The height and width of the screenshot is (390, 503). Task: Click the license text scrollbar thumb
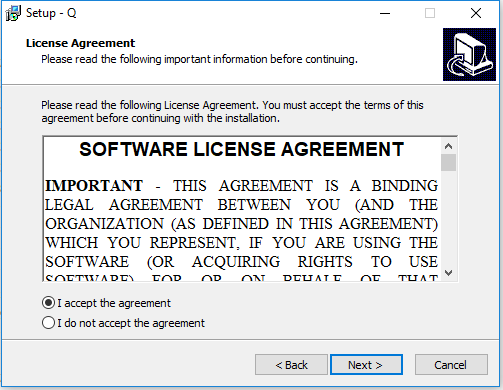click(x=448, y=162)
